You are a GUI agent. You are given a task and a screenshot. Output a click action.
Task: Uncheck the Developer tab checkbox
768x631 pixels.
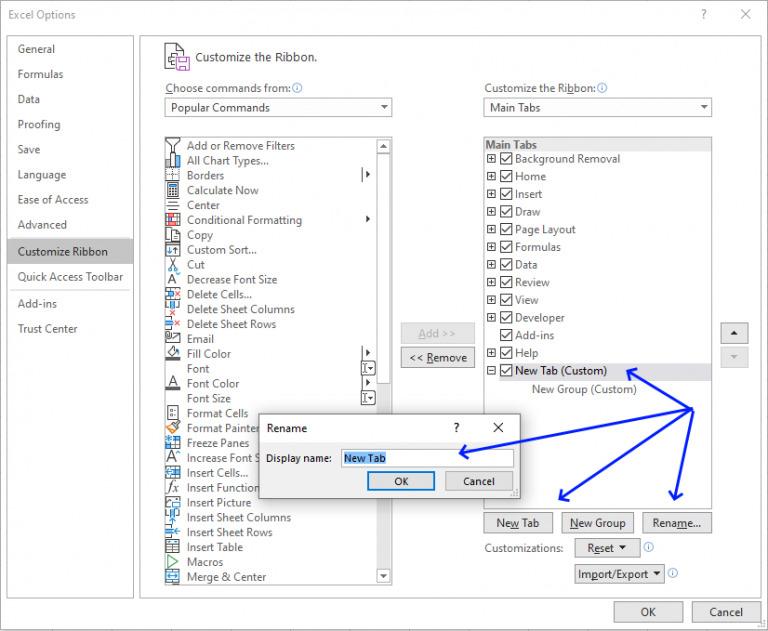[x=506, y=317]
